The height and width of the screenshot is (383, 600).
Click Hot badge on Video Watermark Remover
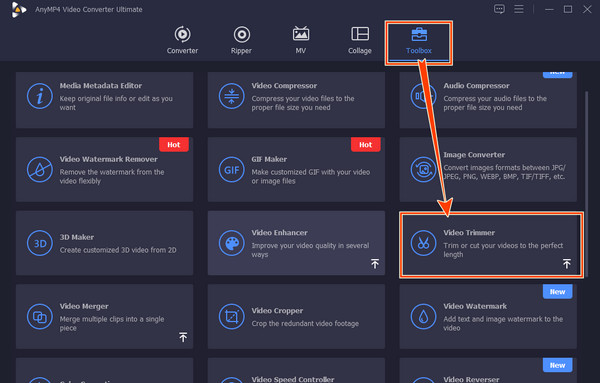[x=174, y=145]
